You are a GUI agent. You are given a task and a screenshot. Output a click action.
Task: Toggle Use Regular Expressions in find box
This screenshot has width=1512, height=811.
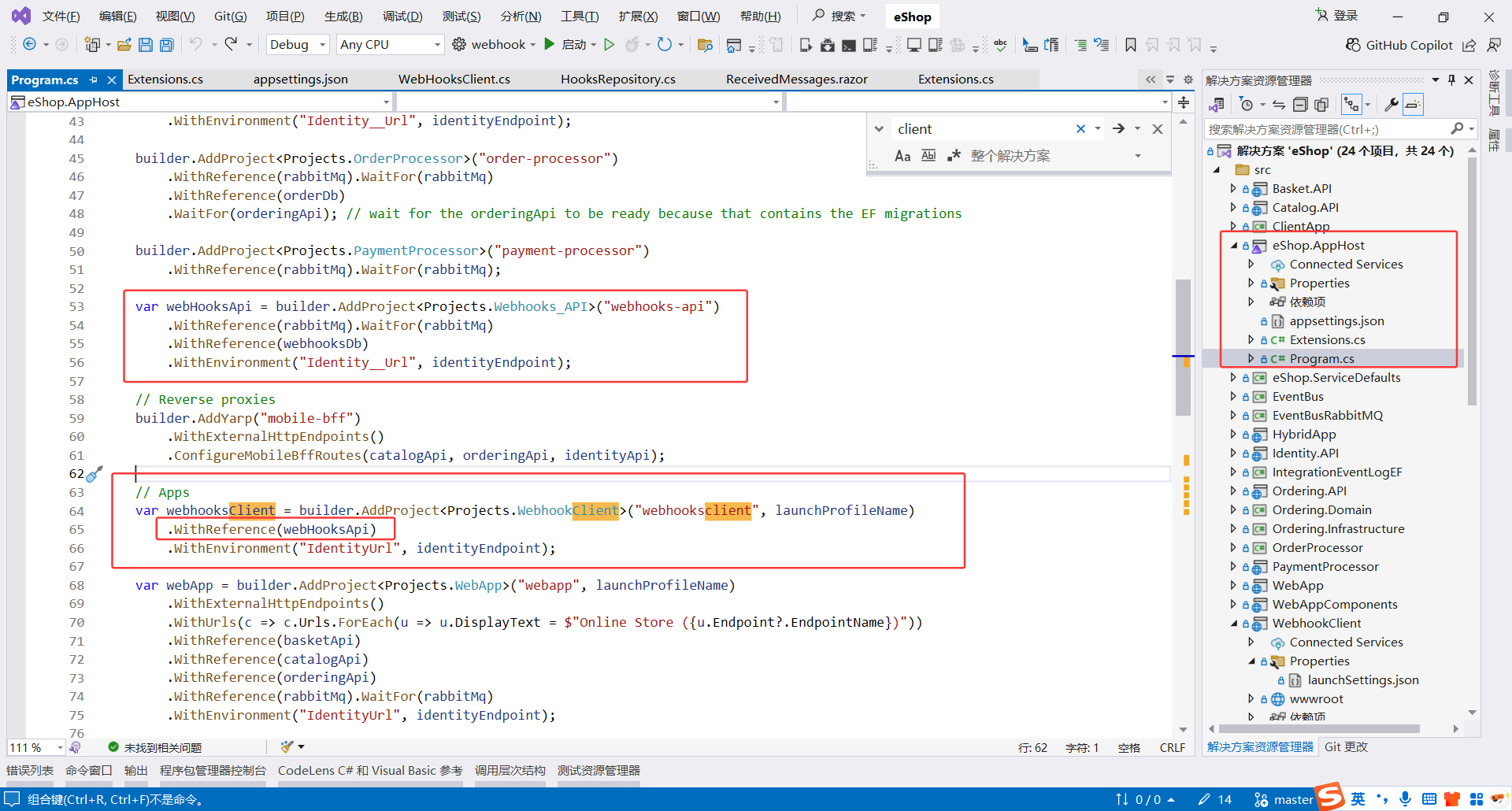tap(954, 156)
